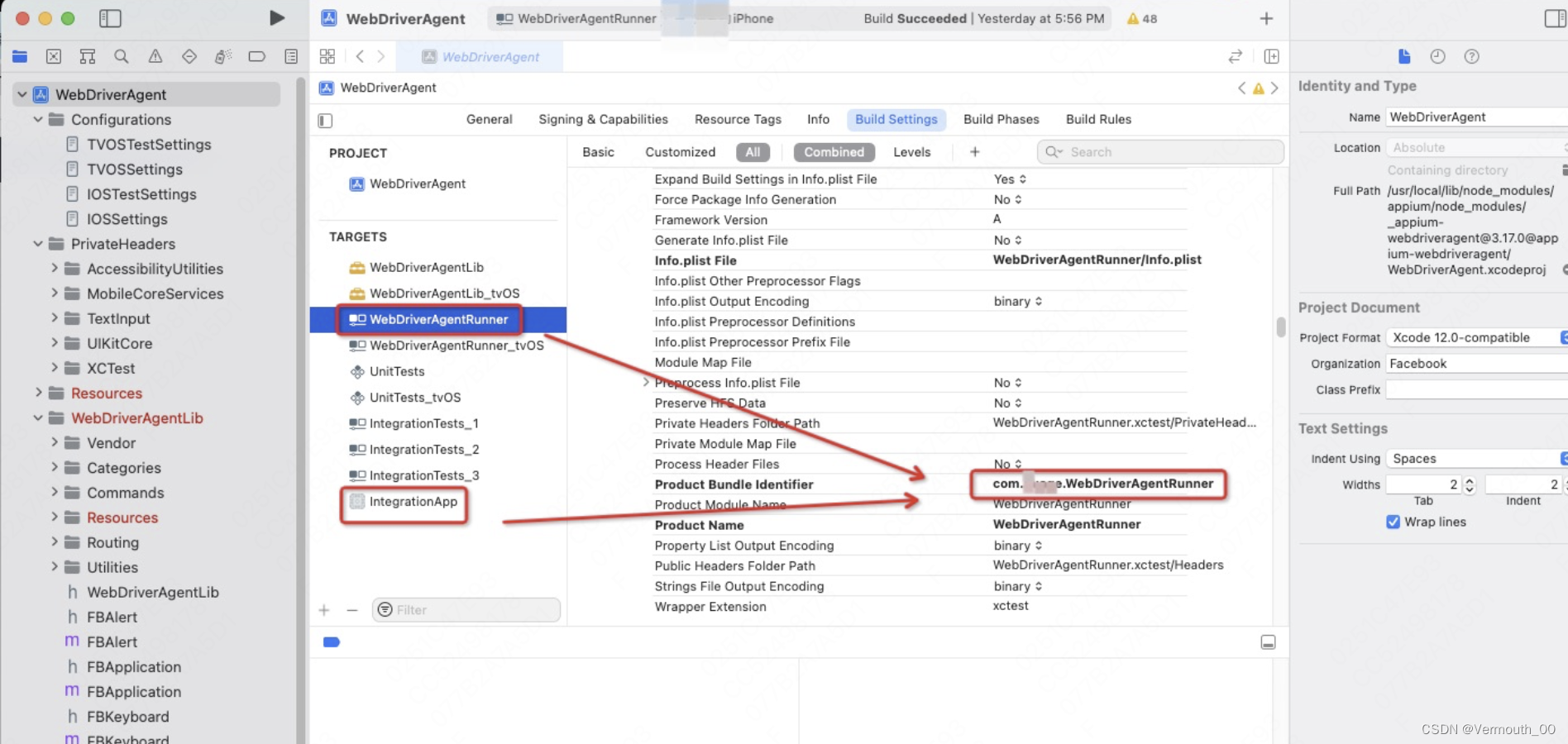The height and width of the screenshot is (744, 1568).
Task: Jump to the previous issue arrow
Action: (1241, 88)
